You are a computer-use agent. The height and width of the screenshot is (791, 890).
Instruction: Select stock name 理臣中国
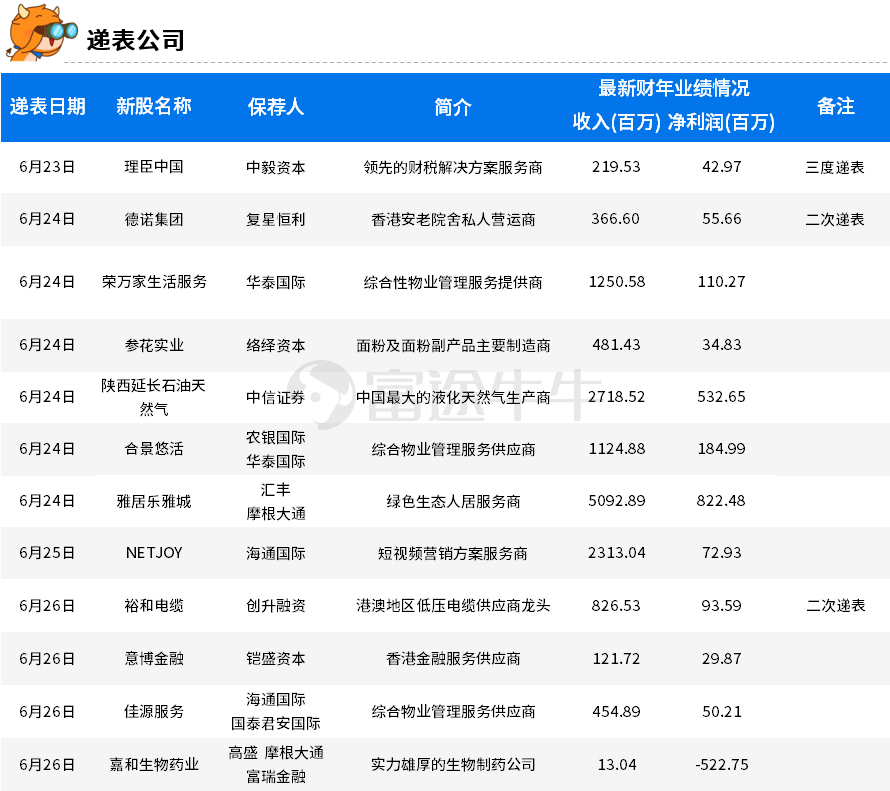tap(154, 167)
